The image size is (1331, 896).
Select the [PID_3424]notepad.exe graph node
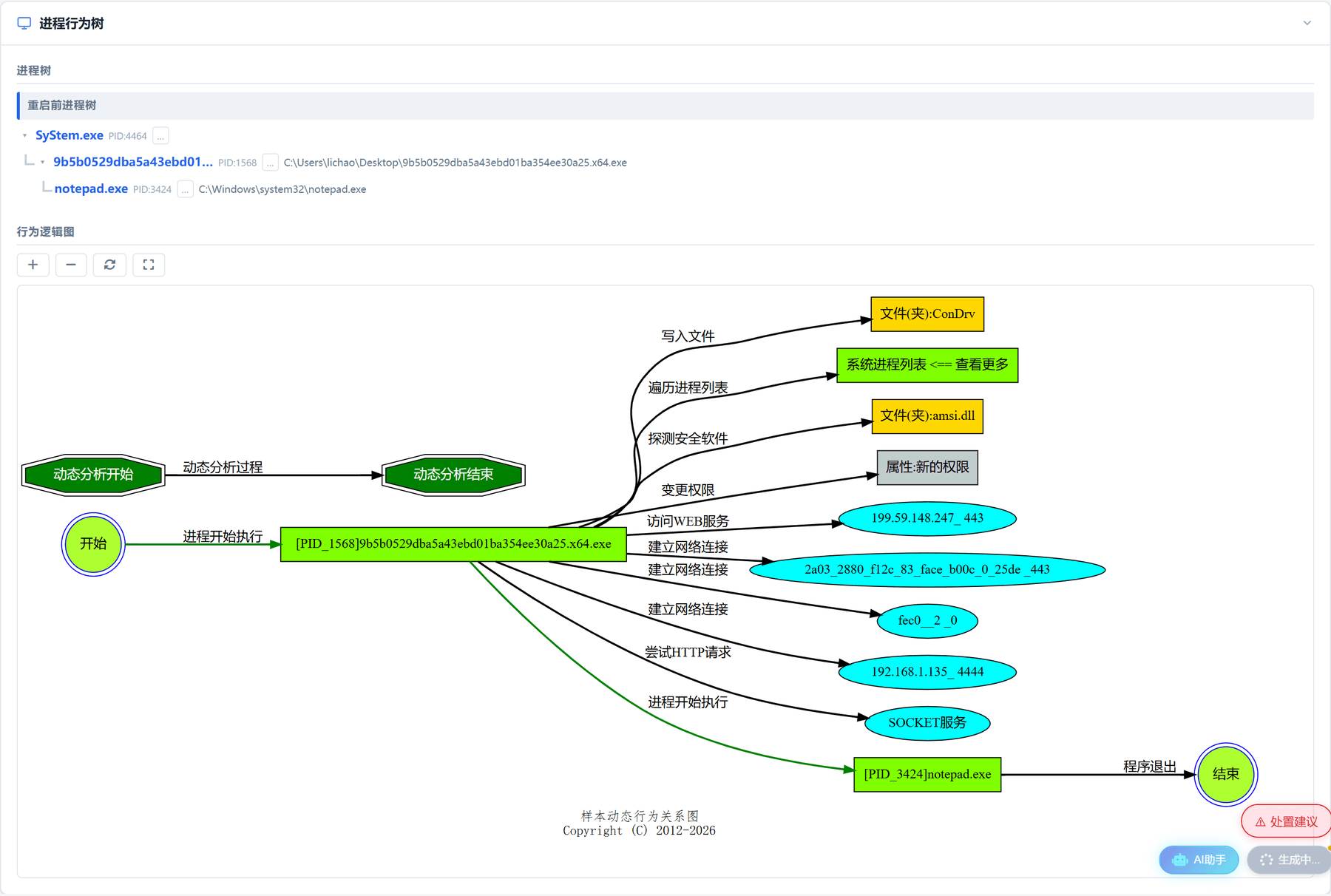tap(927, 774)
